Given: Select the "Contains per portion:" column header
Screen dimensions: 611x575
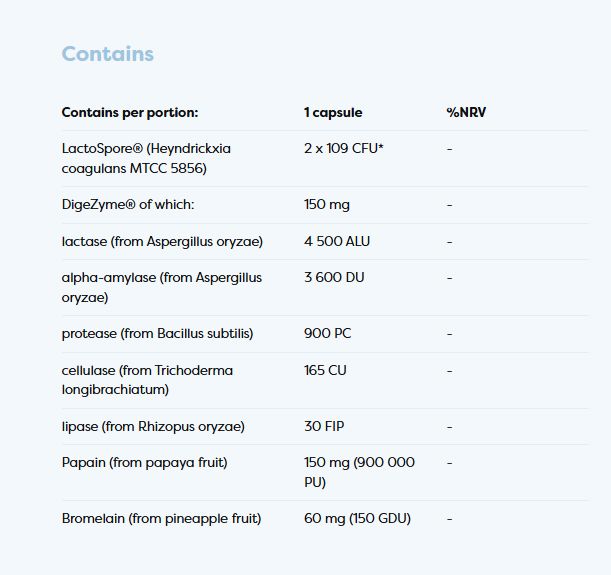Looking at the screenshot, I should (130, 112).
